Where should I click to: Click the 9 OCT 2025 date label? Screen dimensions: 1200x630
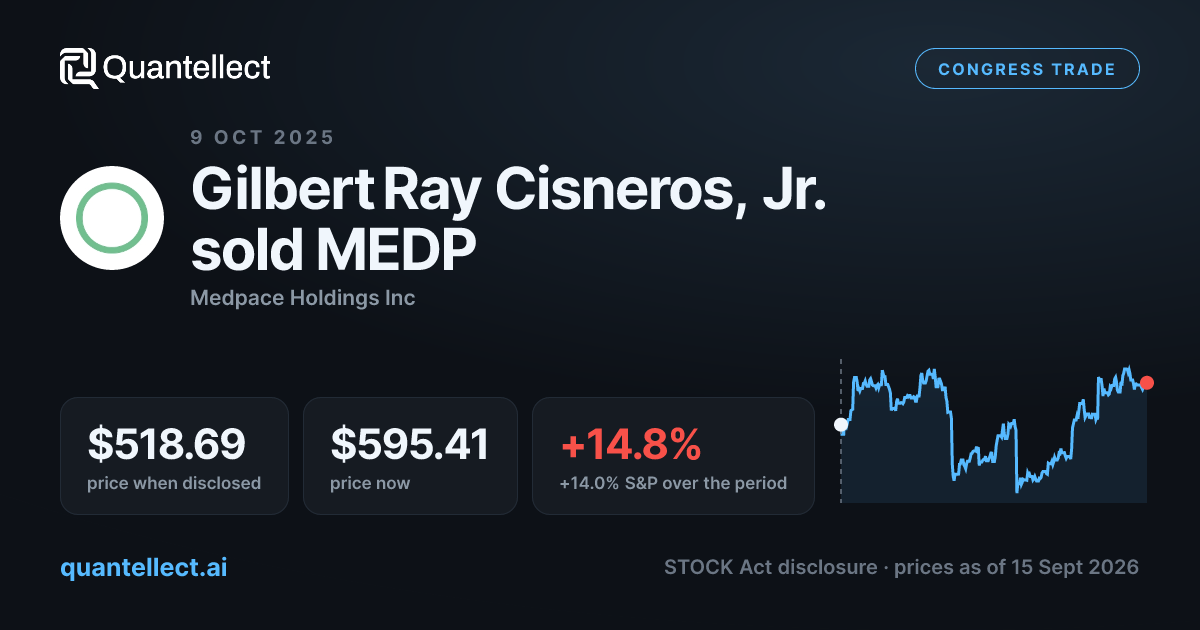(263, 138)
